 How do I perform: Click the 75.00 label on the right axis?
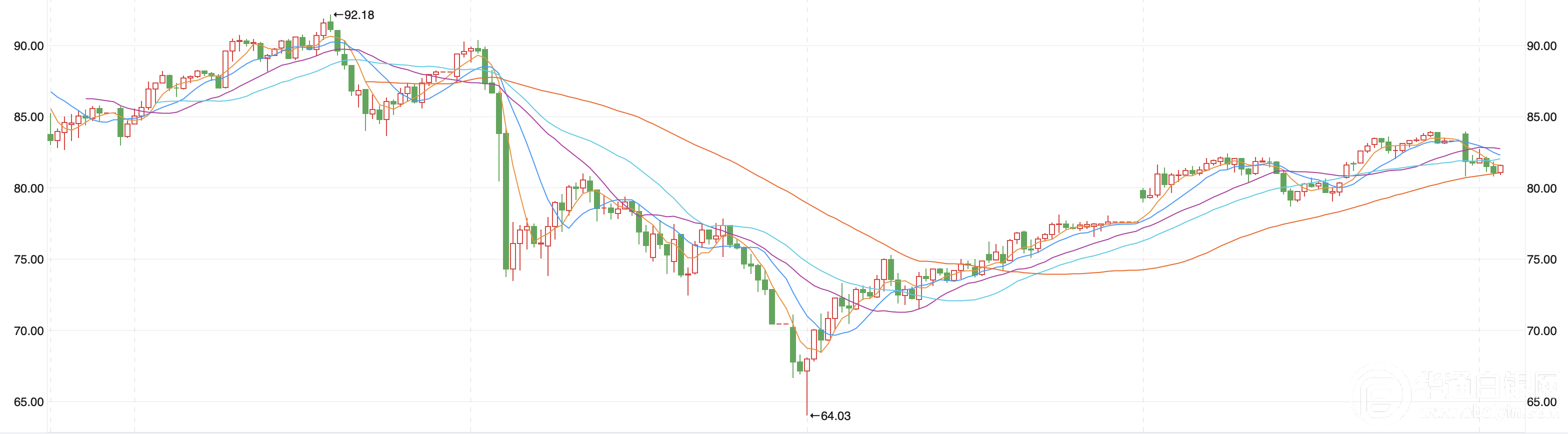point(1541,260)
